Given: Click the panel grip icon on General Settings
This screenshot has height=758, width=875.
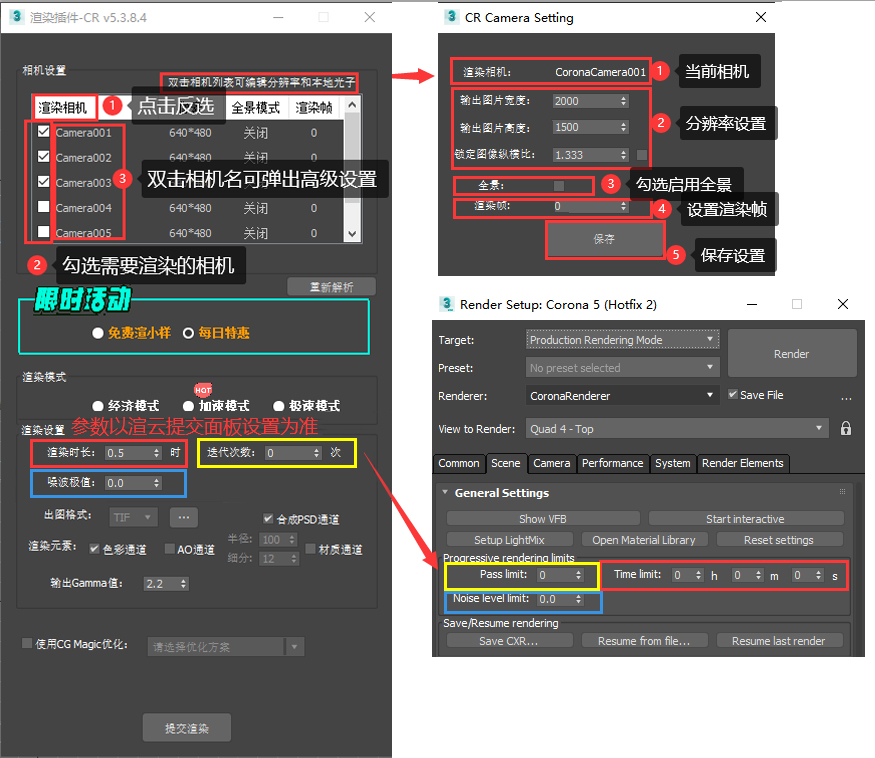Looking at the screenshot, I should (842, 492).
